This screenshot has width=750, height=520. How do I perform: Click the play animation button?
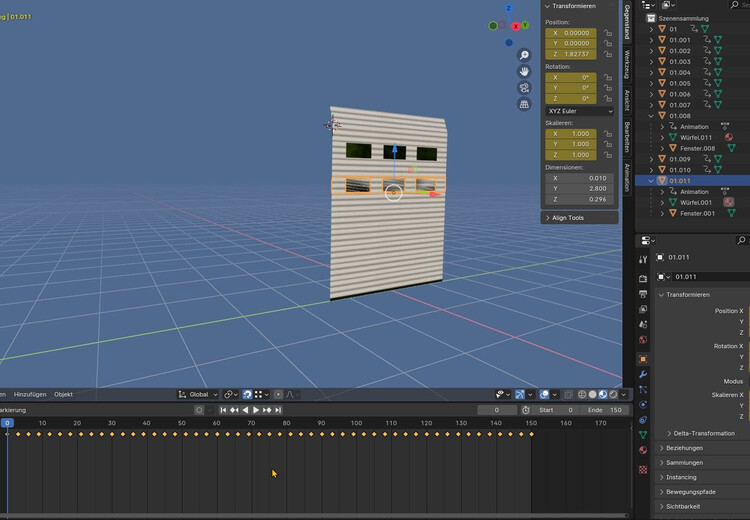[256, 410]
